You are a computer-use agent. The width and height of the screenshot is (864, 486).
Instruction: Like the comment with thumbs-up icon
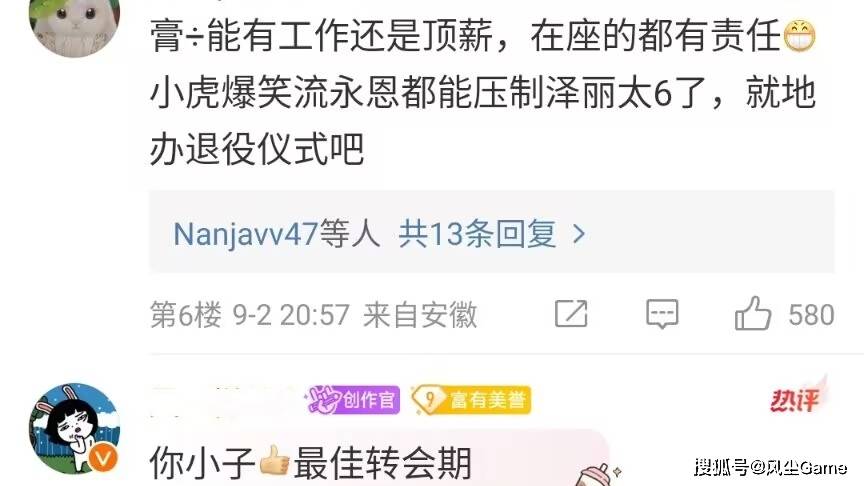click(753, 313)
